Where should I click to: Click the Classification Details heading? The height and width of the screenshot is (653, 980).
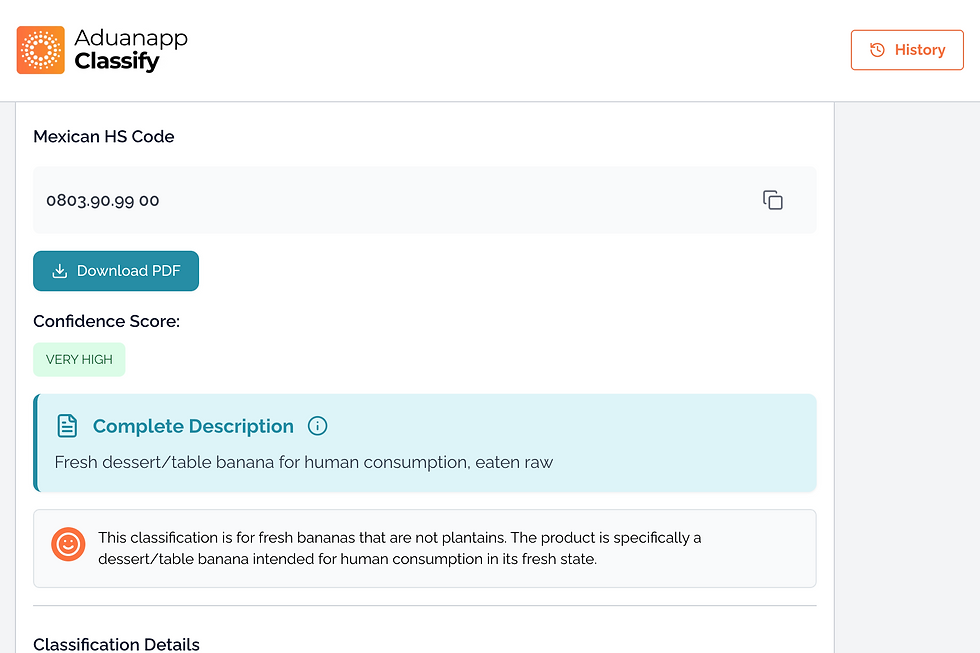116,644
